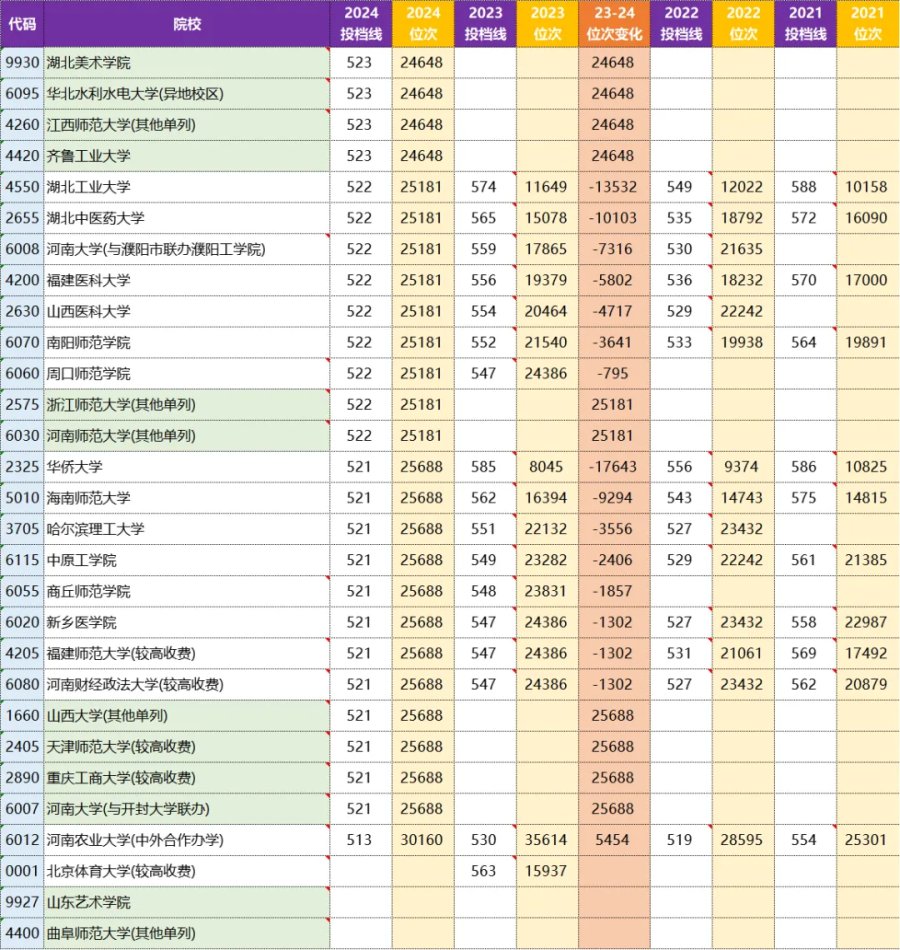This screenshot has width=900, height=950.
Task: Click 2021 score value 588
Action: [x=804, y=187]
